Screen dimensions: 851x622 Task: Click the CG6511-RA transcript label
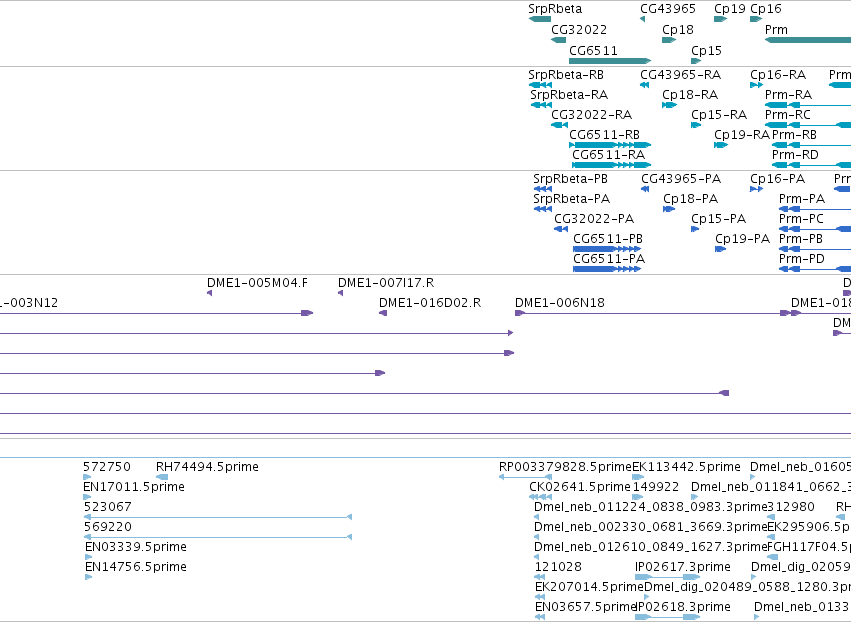coord(608,155)
